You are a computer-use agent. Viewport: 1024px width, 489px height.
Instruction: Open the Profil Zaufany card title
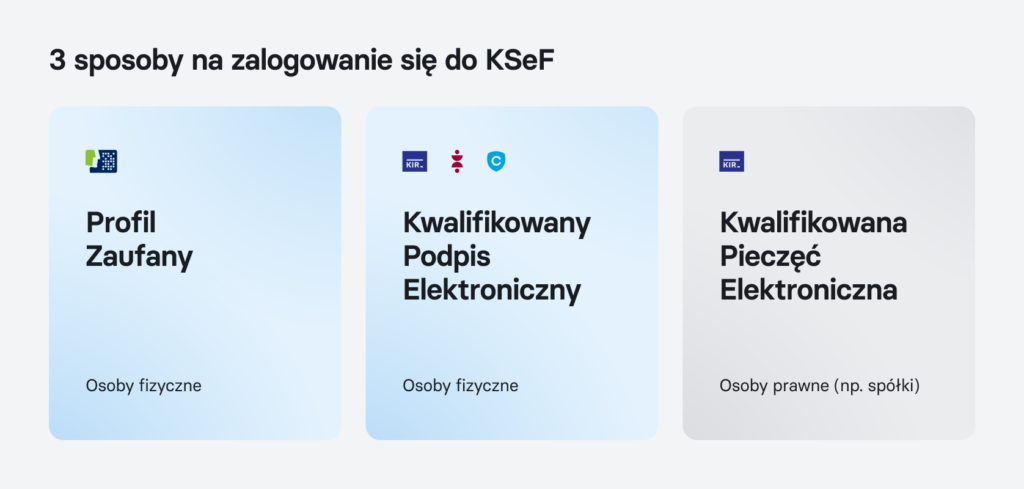[x=139, y=239]
